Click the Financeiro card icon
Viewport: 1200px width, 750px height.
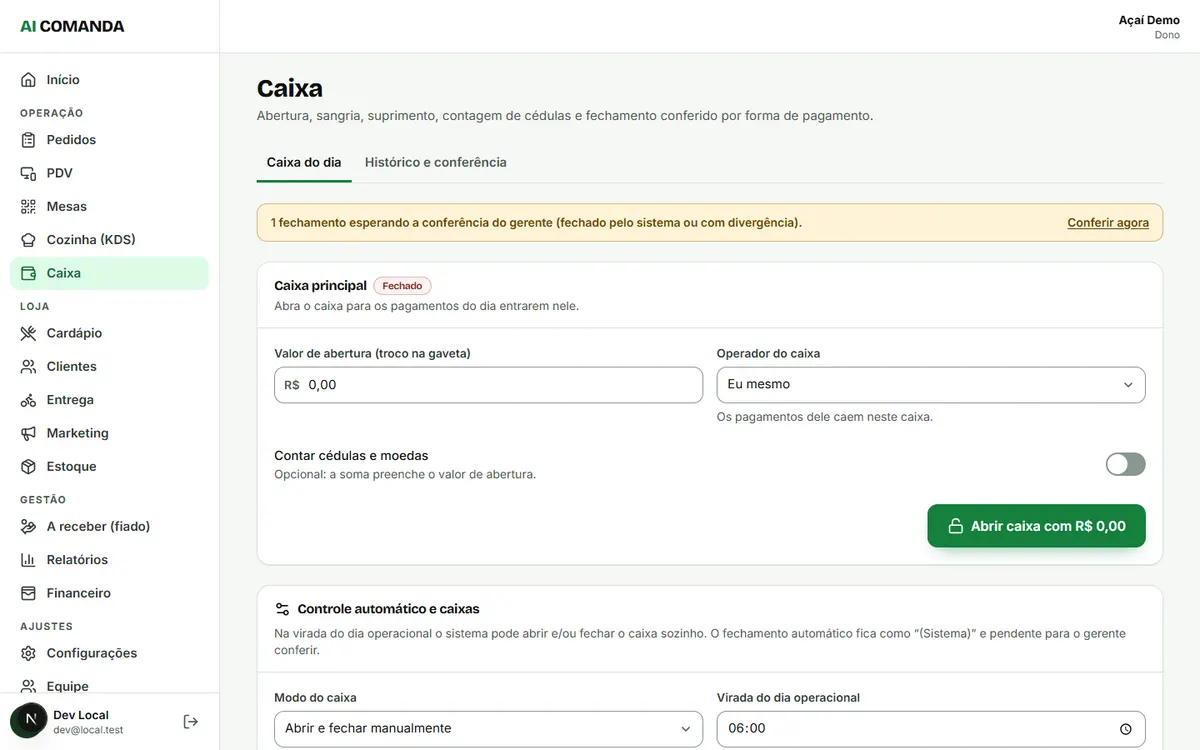coord(28,593)
